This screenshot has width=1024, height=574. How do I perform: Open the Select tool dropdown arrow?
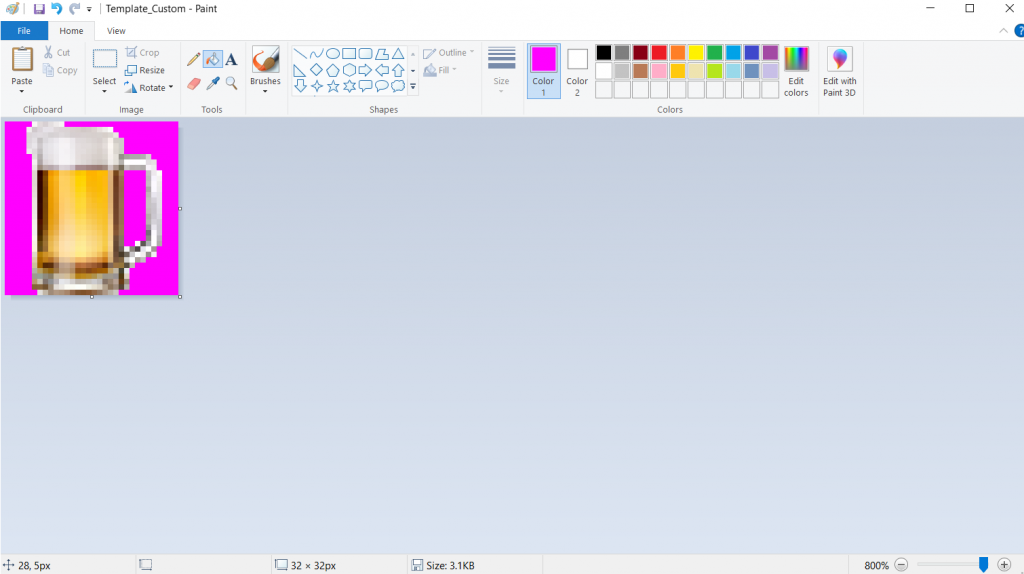point(105,92)
